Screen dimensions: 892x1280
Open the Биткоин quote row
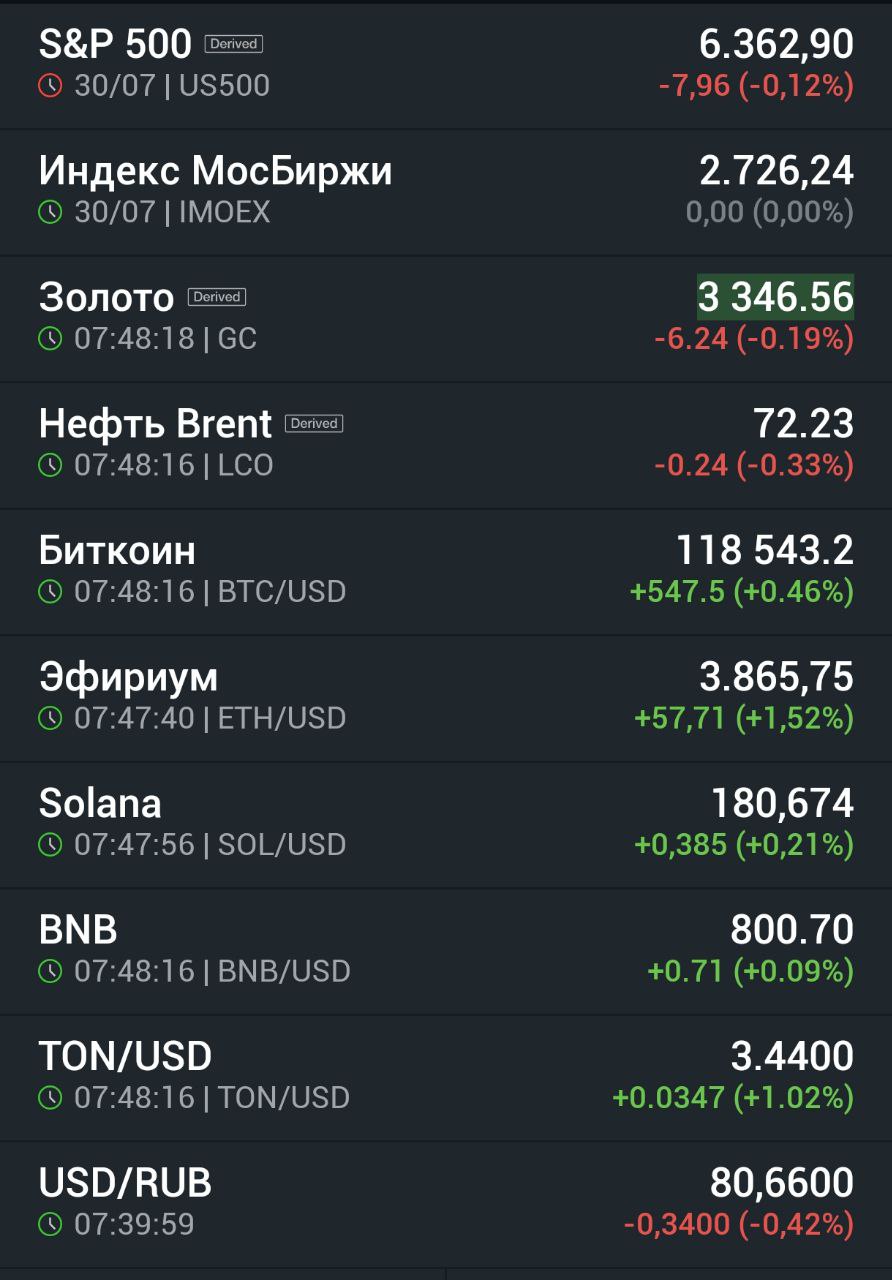tap(446, 572)
